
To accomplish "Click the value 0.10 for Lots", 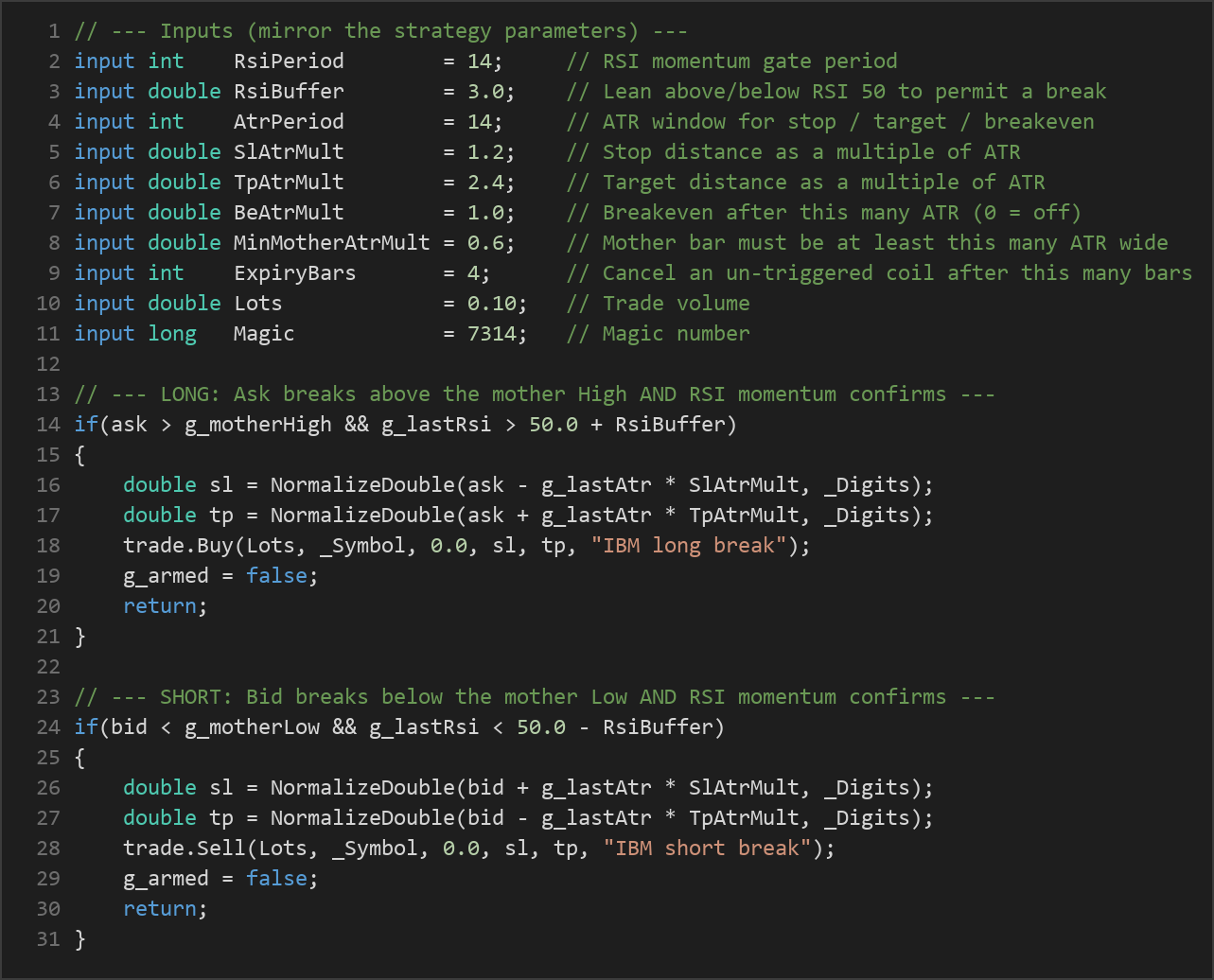I will (492, 304).
